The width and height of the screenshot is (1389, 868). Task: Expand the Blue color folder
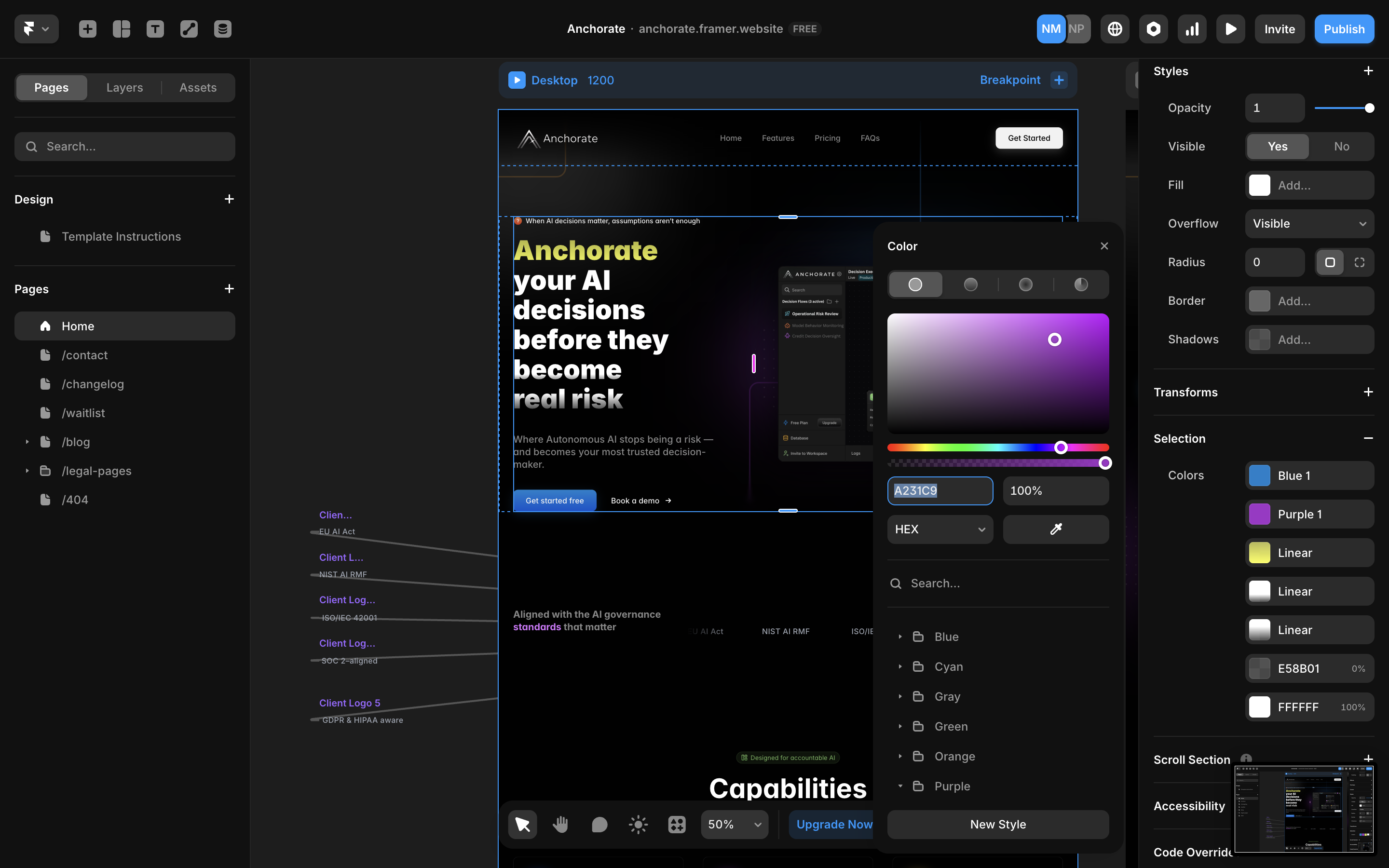[x=900, y=637]
